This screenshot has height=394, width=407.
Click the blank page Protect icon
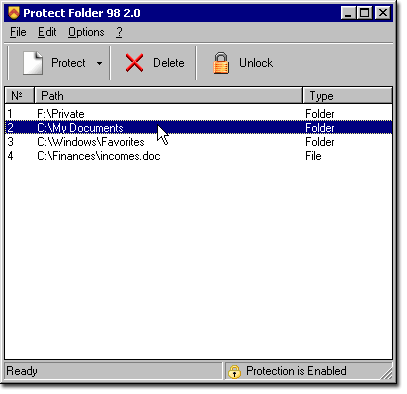click(33, 63)
